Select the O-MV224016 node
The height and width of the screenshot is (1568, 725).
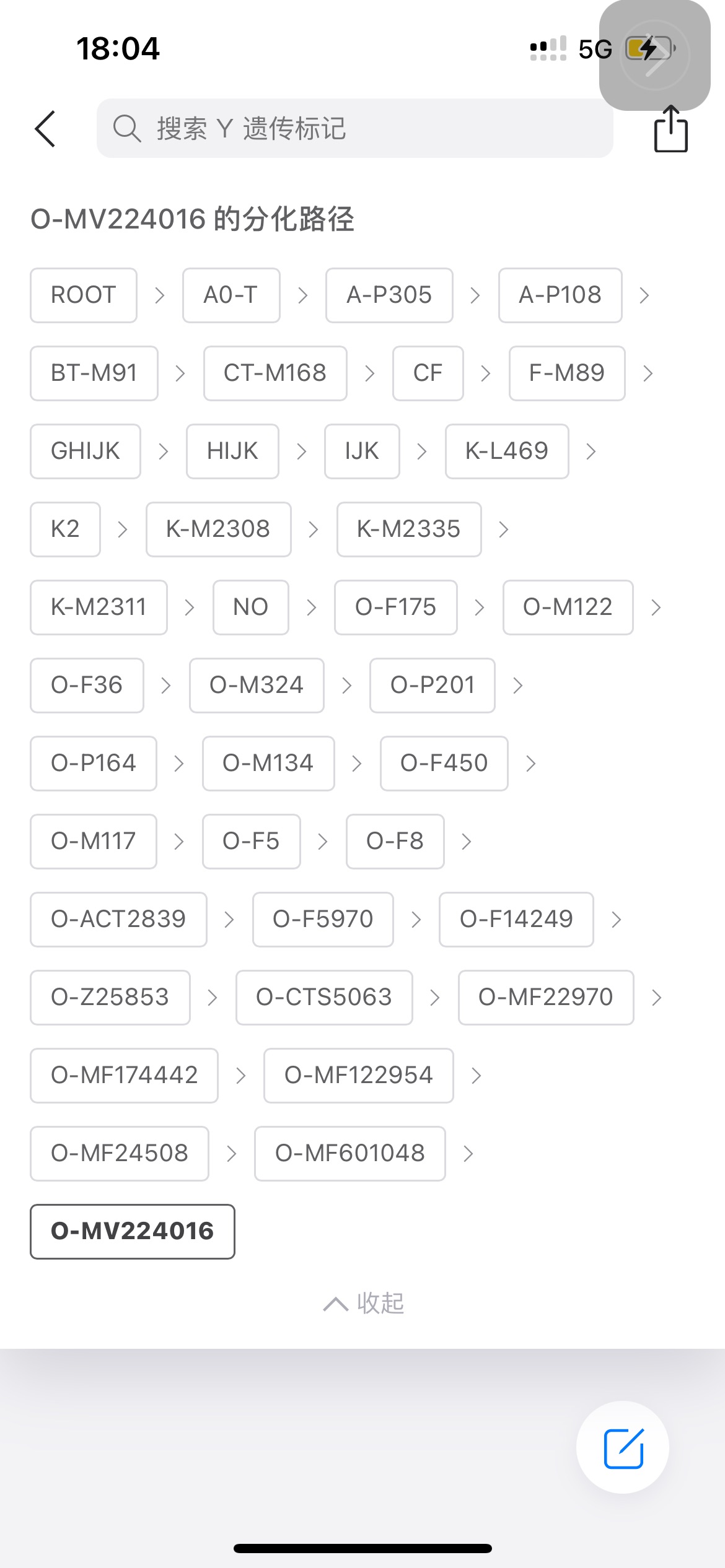133,1232
